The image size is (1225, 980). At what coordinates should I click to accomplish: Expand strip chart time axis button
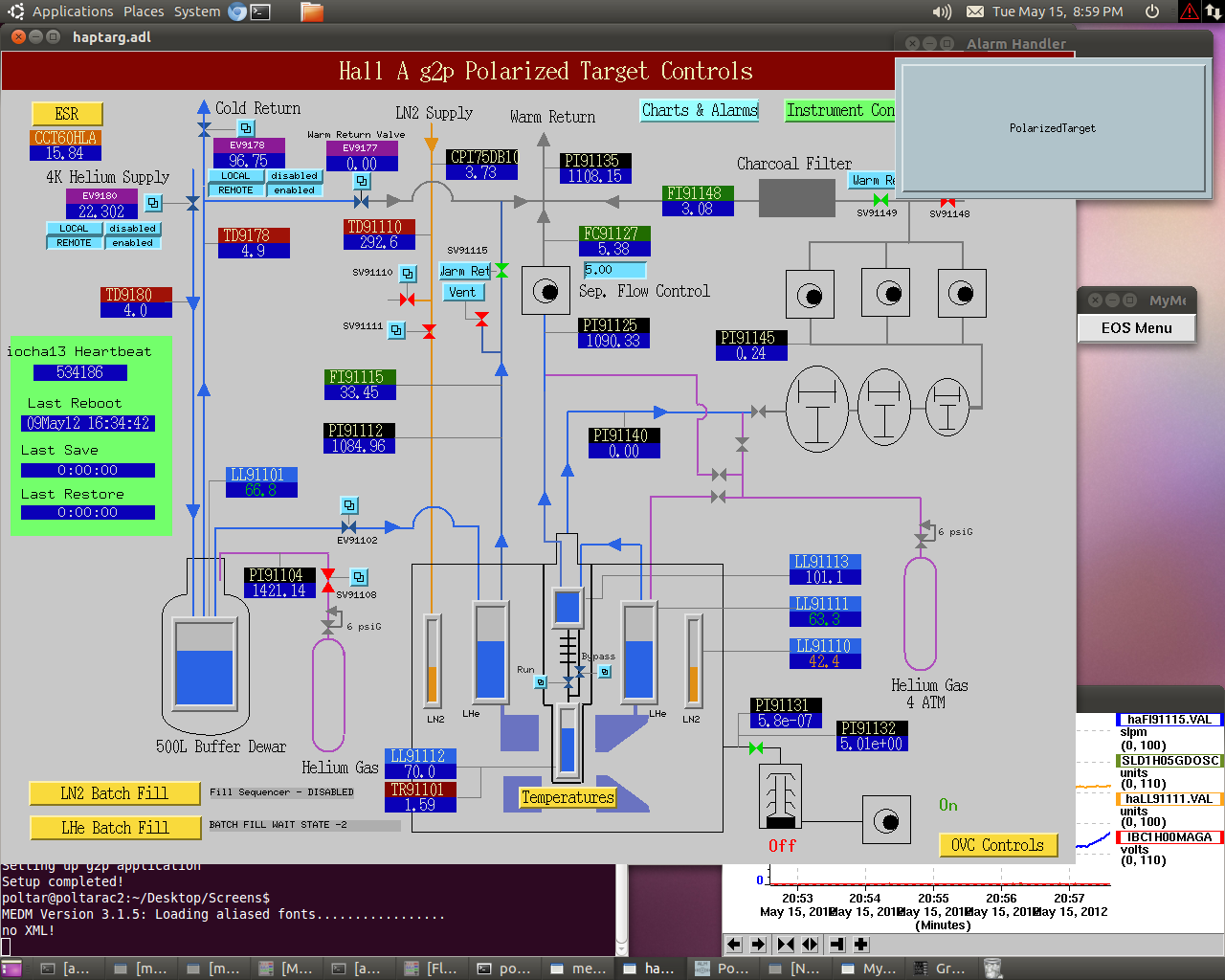(x=810, y=945)
